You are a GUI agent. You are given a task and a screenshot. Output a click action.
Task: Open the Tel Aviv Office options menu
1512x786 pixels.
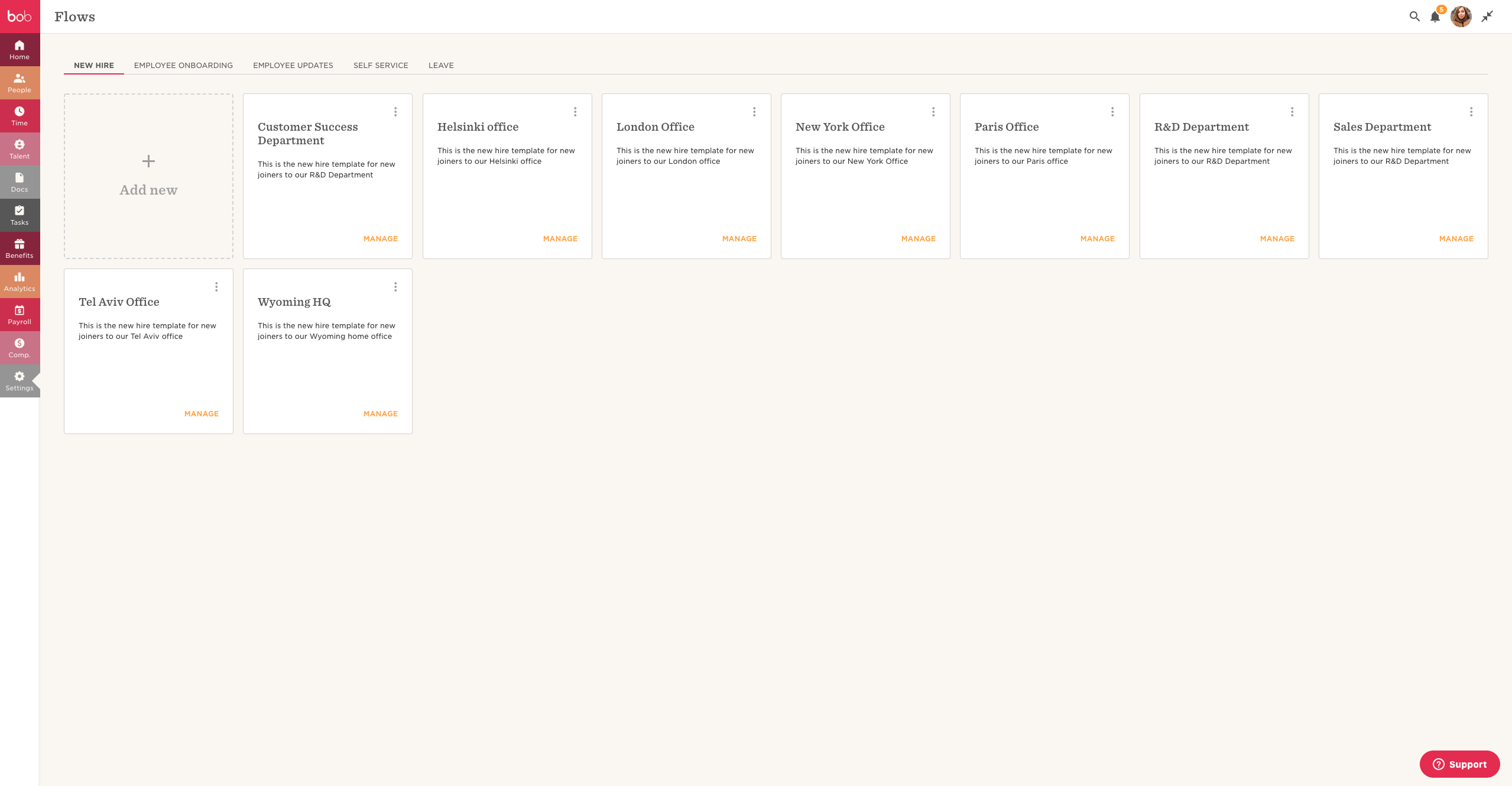216,287
